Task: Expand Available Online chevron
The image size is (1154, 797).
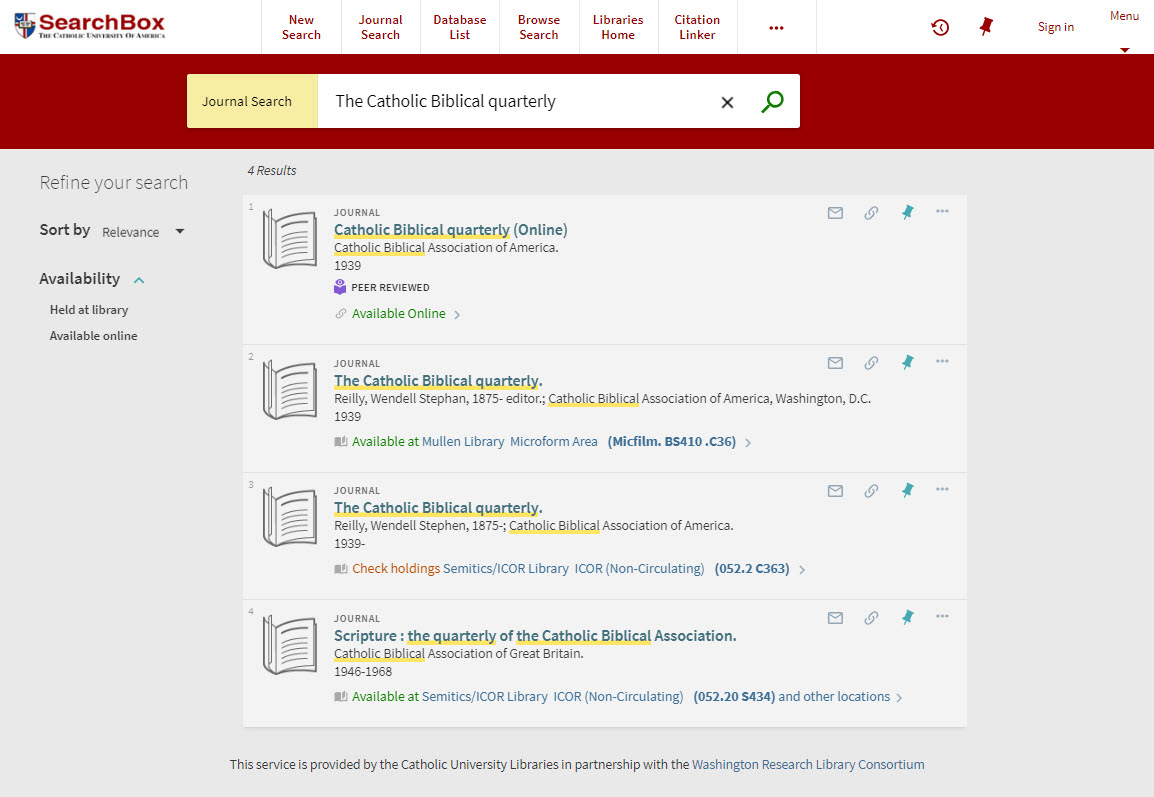Action: click(457, 315)
